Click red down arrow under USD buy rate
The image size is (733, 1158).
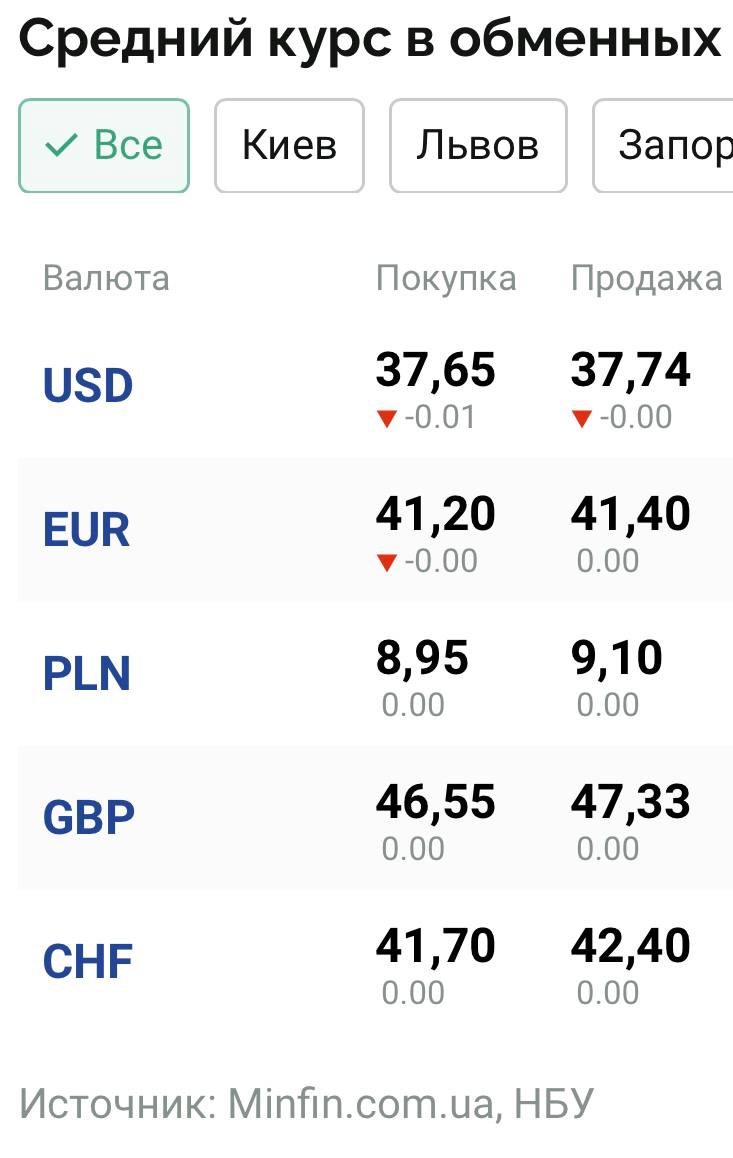tap(387, 418)
